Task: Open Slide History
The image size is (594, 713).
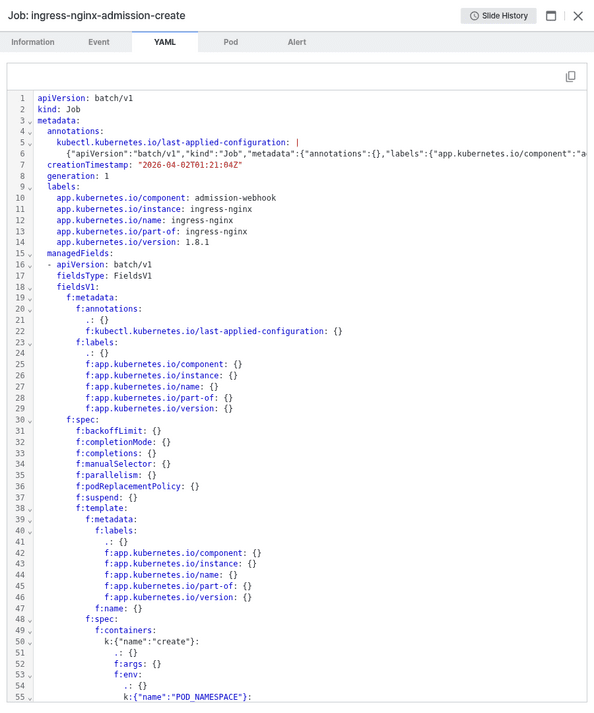Action: tap(498, 16)
